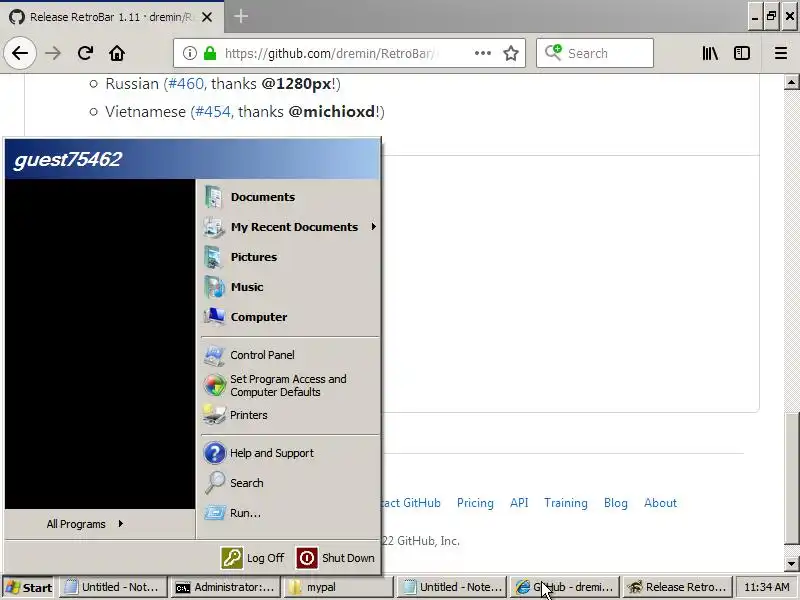Click the Log Off key icon
This screenshot has width=800, height=600.
pyautogui.click(x=232, y=558)
